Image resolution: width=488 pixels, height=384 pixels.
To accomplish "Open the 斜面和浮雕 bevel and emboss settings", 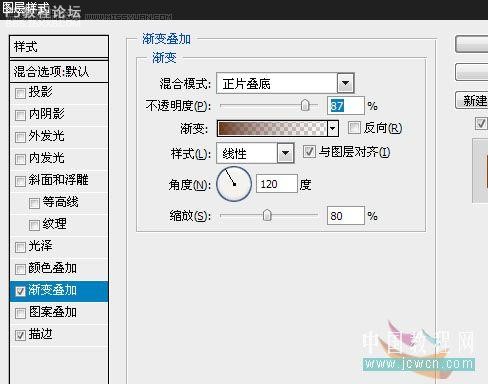I will [x=59, y=181].
